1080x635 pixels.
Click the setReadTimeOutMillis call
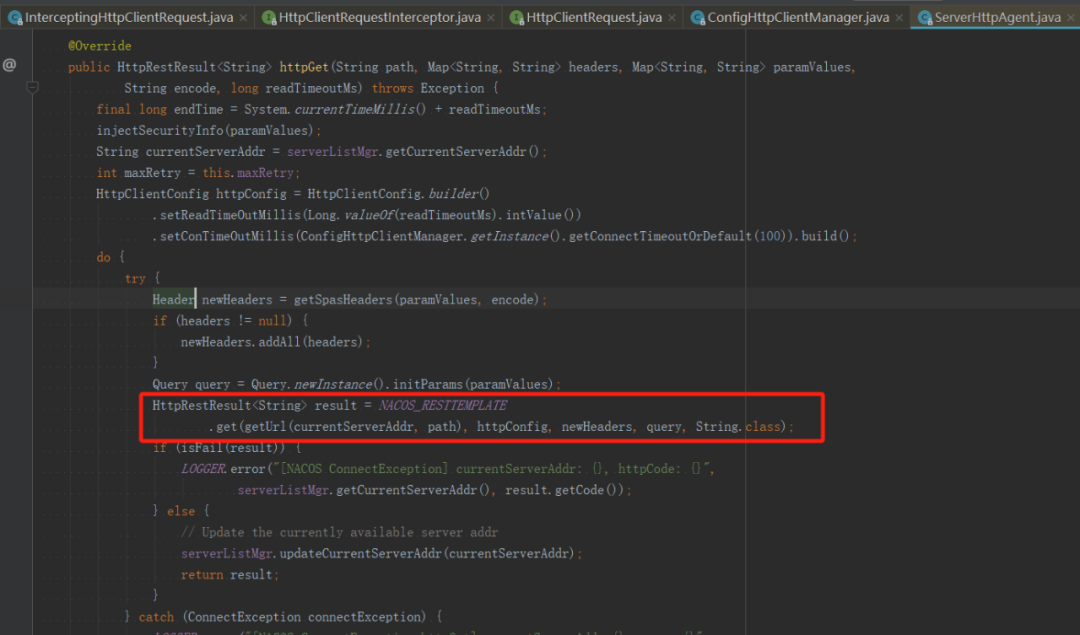[x=230, y=216]
